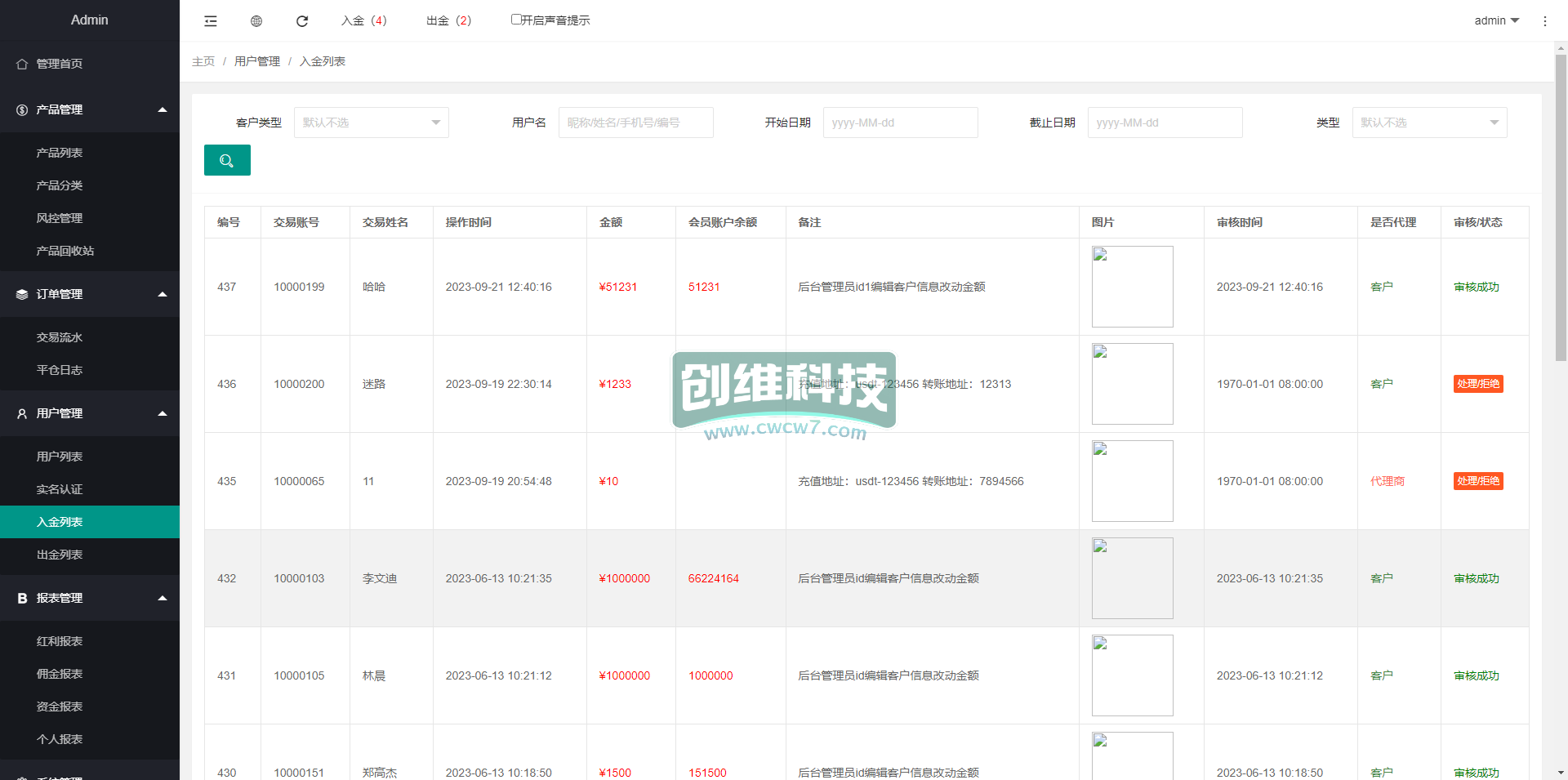Open the 客户类型 dropdown
Image resolution: width=1568 pixels, height=780 pixels.
pyautogui.click(x=372, y=123)
